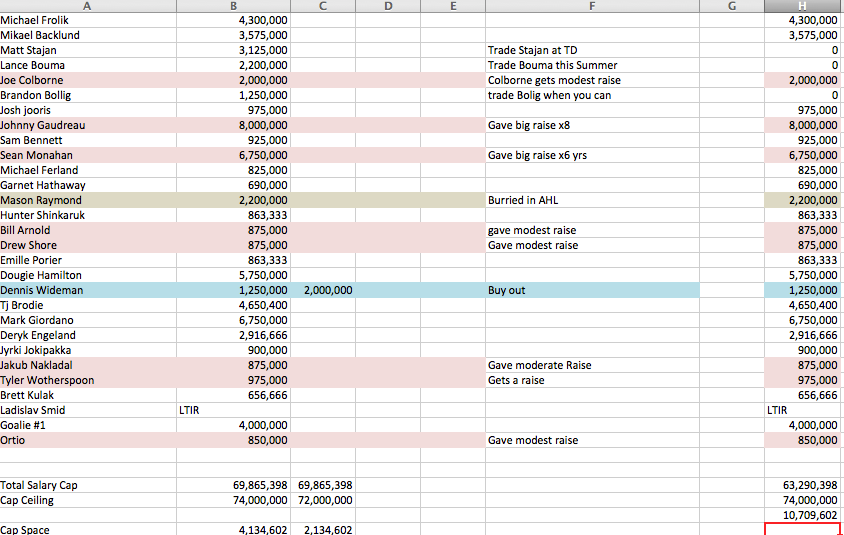Click the 10,709,602 cell
This screenshot has width=844, height=535.
click(802, 516)
